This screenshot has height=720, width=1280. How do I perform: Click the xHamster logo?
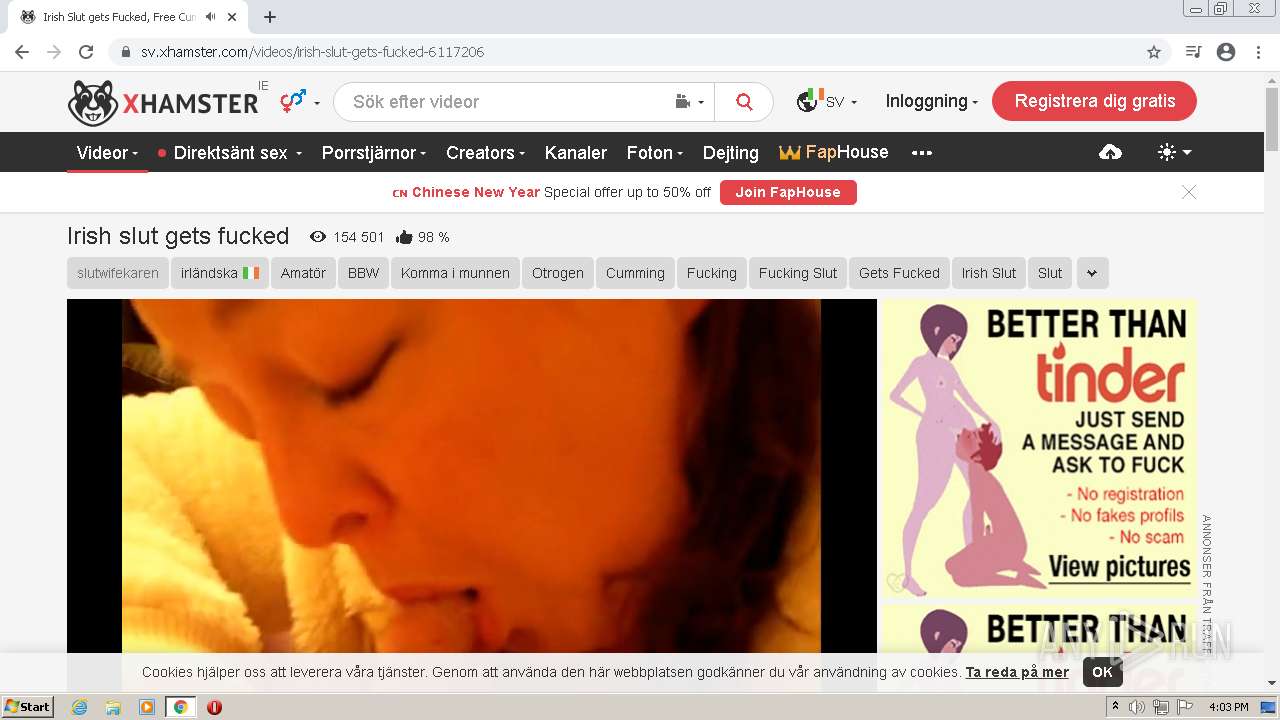[163, 102]
